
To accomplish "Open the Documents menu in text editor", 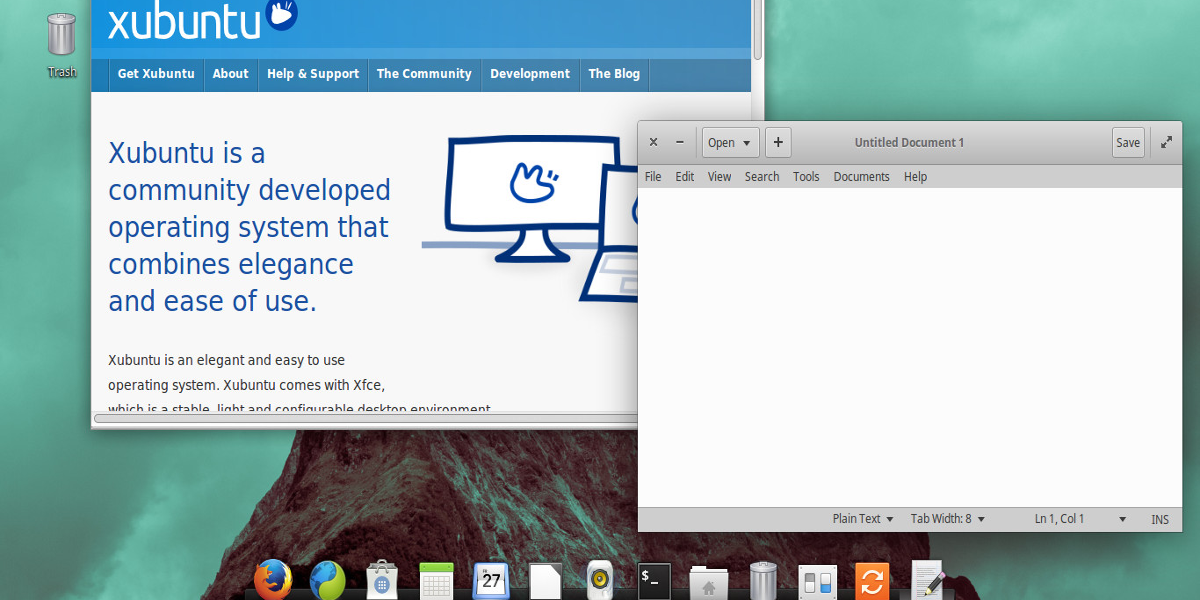I will (861, 177).
